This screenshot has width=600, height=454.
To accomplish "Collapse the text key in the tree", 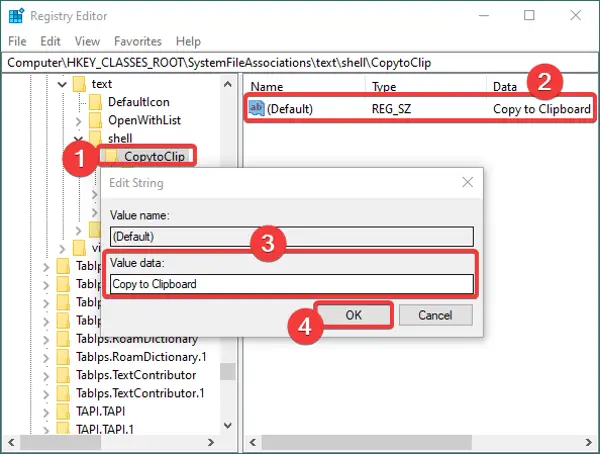I will [62, 84].
